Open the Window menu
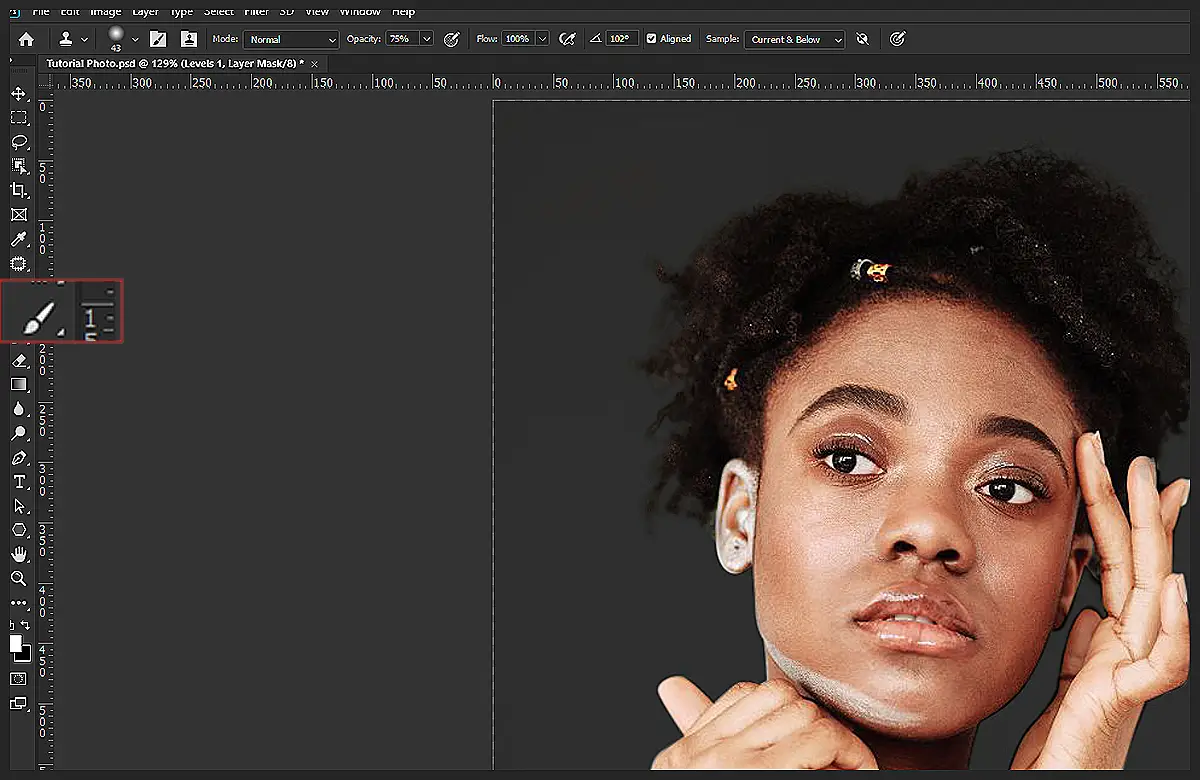This screenshot has width=1200, height=780. point(360,11)
